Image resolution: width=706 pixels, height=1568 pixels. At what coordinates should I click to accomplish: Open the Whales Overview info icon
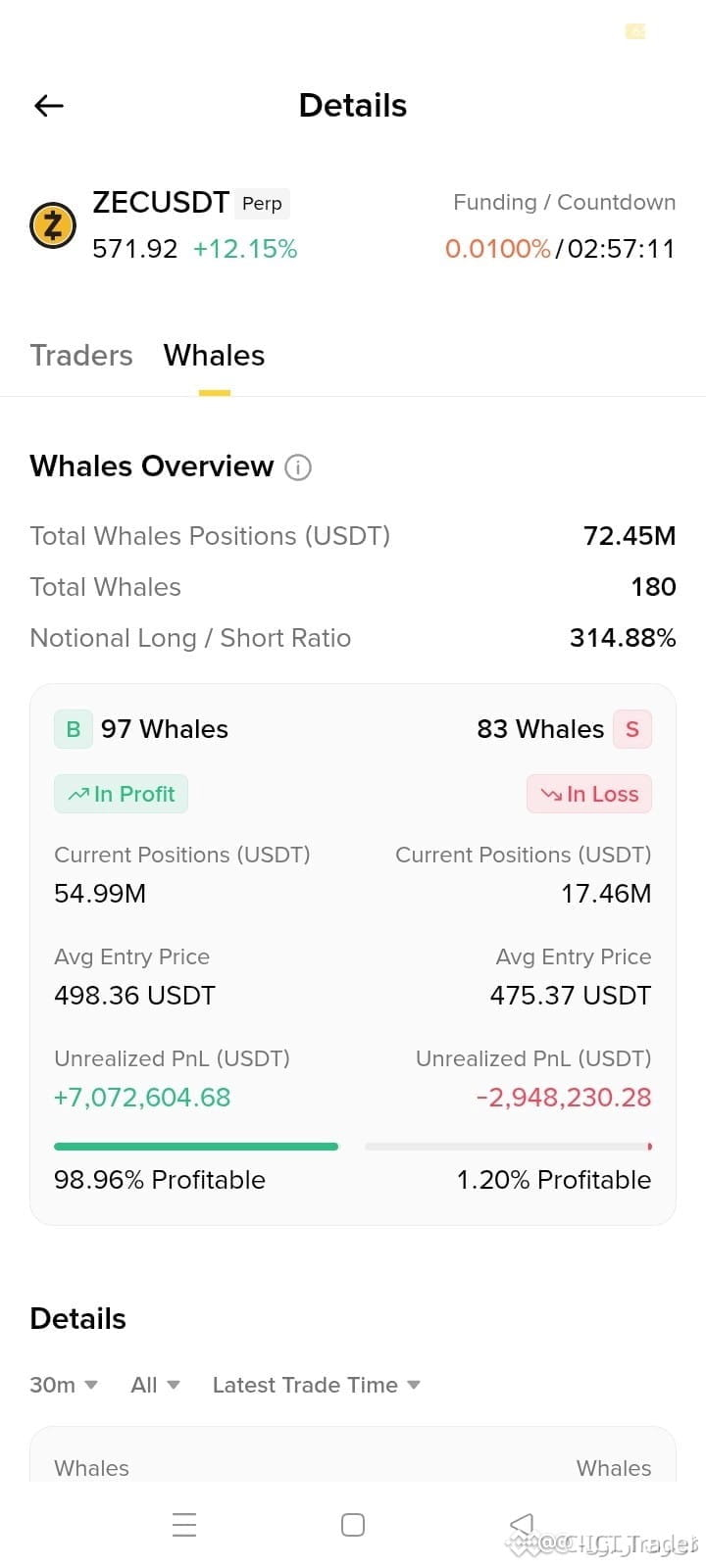tap(298, 467)
